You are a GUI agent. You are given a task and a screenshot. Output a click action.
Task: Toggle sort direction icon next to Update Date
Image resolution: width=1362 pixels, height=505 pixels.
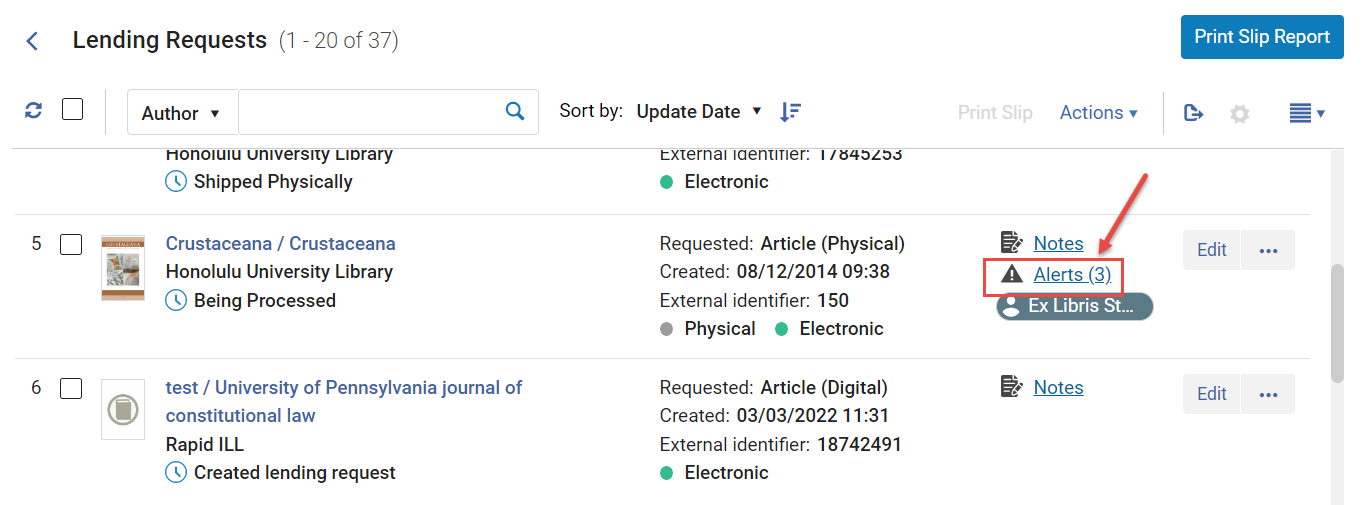pyautogui.click(x=790, y=112)
